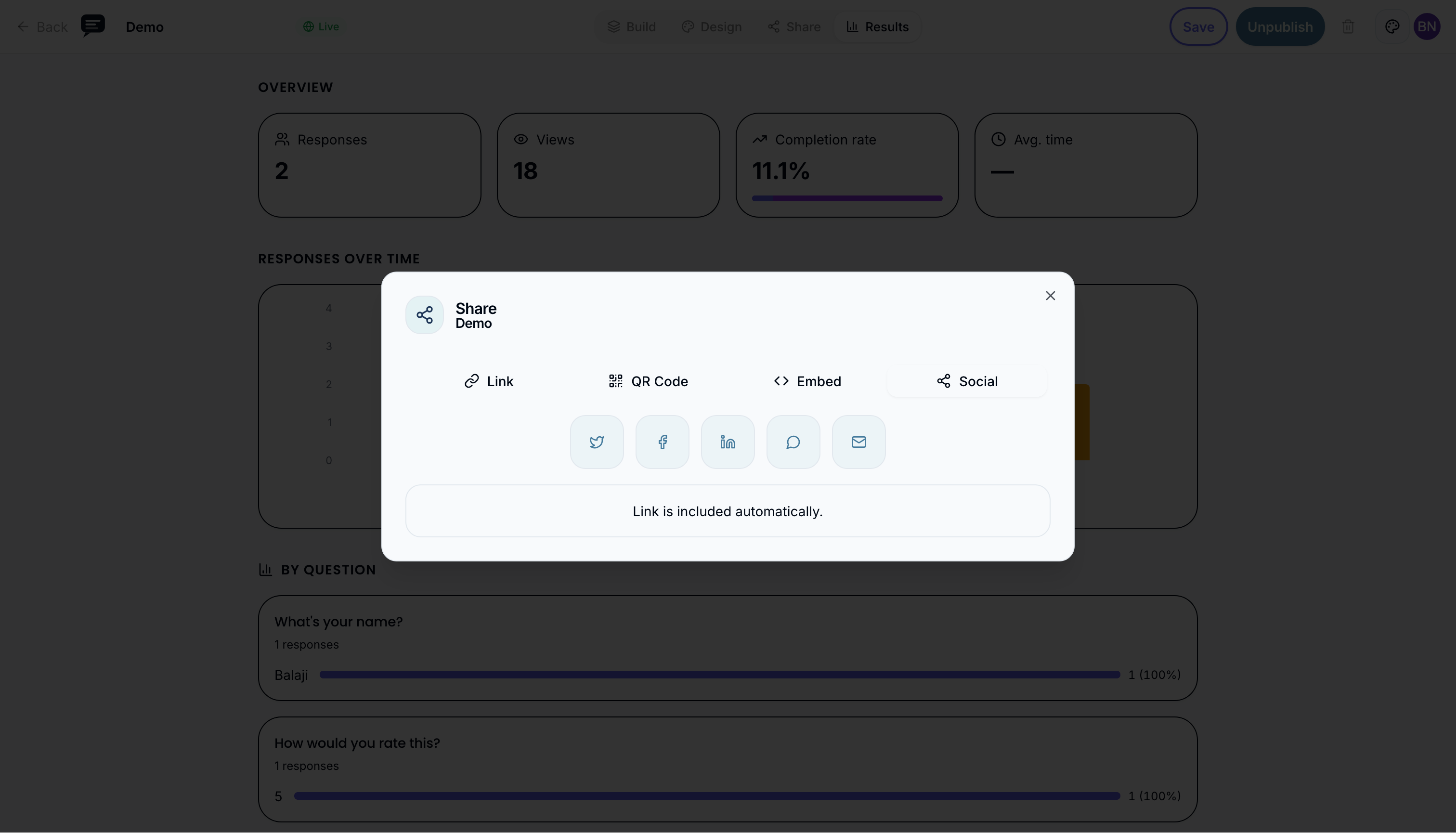Click the OVERVIEW heading

point(295,88)
